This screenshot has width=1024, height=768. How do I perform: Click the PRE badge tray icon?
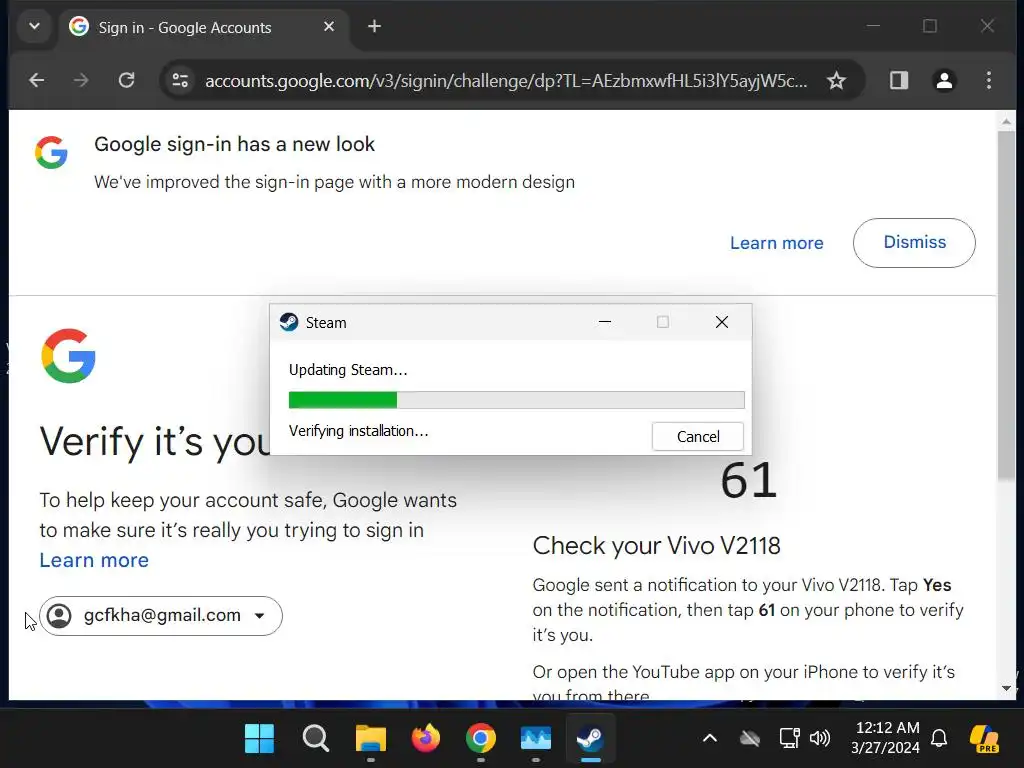[x=984, y=739]
